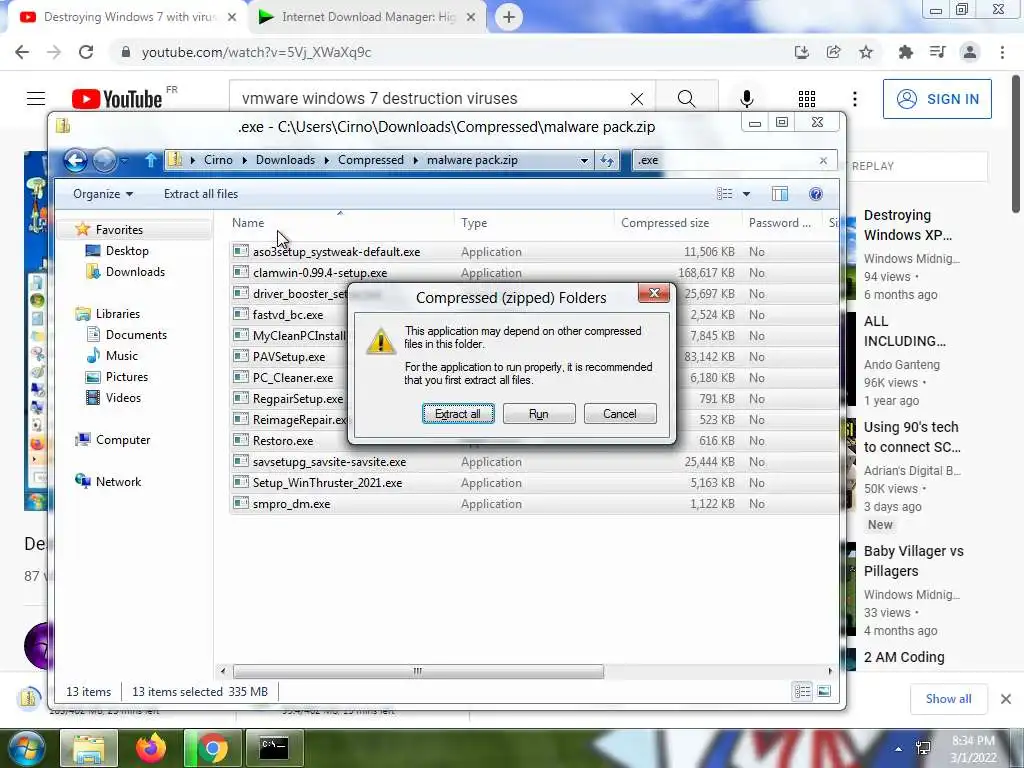
Task: Select Libraries in the navigation pane
Action: 118,313
